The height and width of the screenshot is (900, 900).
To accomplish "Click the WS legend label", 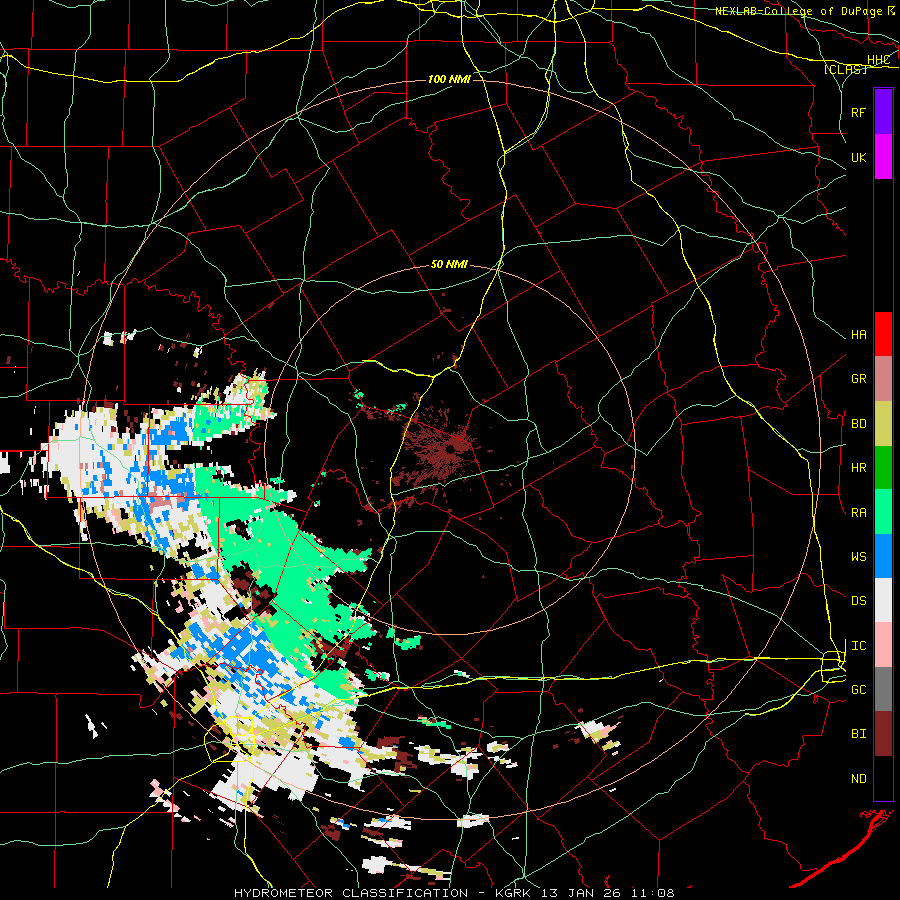I will 859,557.
